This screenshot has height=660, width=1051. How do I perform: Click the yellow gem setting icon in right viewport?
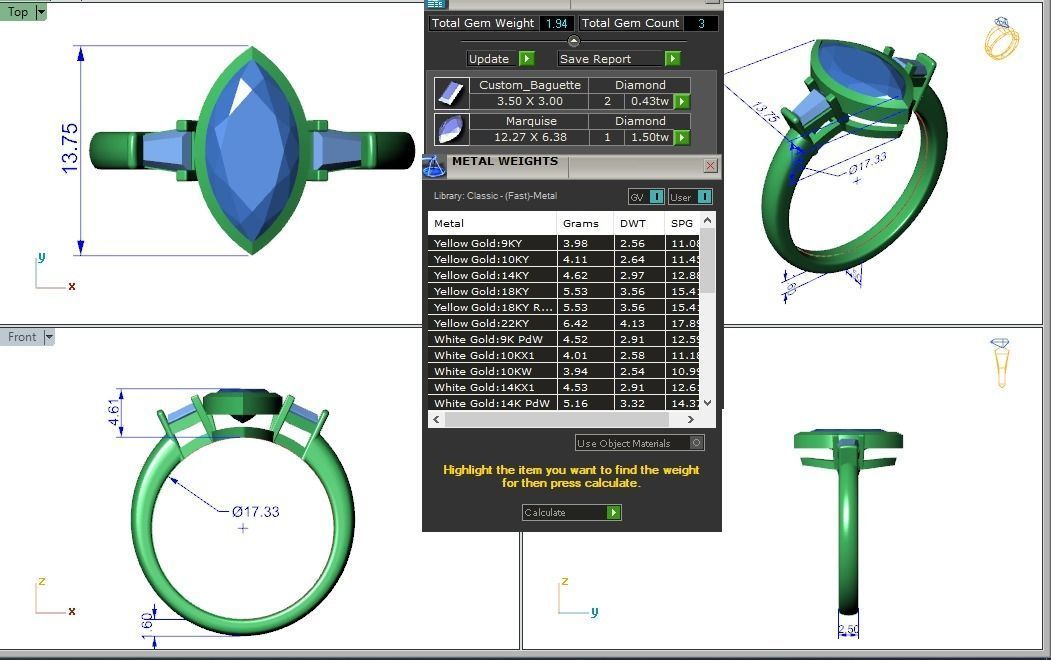point(1000,363)
